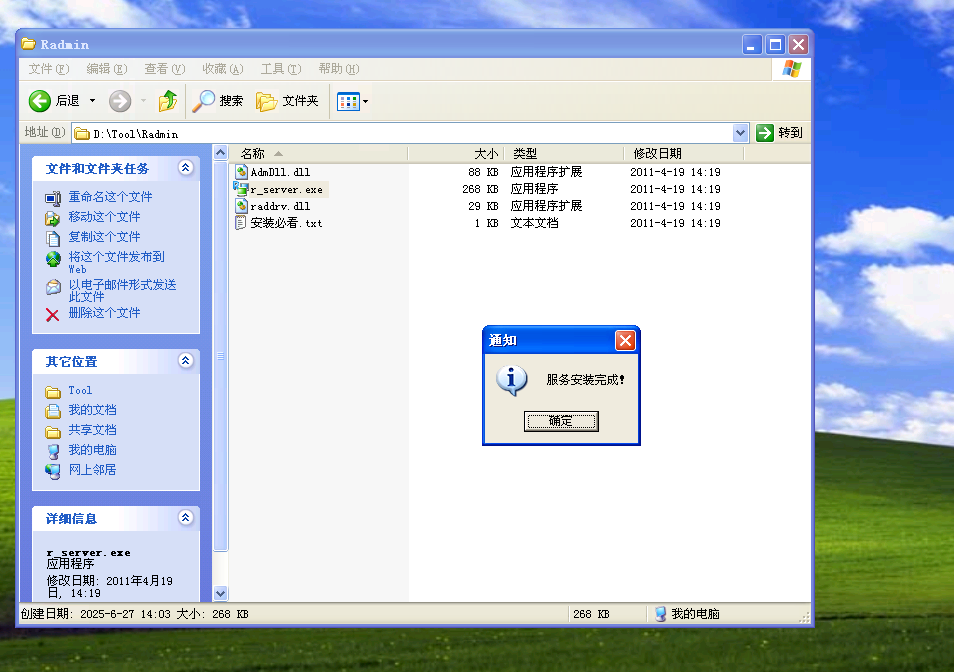This screenshot has width=954, height=672.
Task: Open the 帮助(H) menu
Action: click(339, 69)
